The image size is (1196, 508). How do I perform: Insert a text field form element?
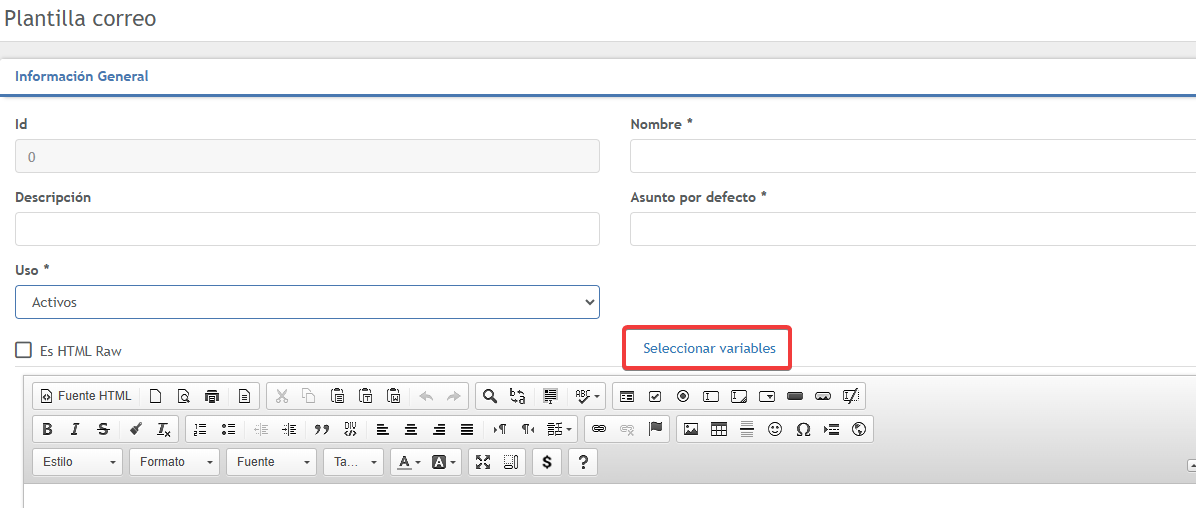[x=711, y=396]
